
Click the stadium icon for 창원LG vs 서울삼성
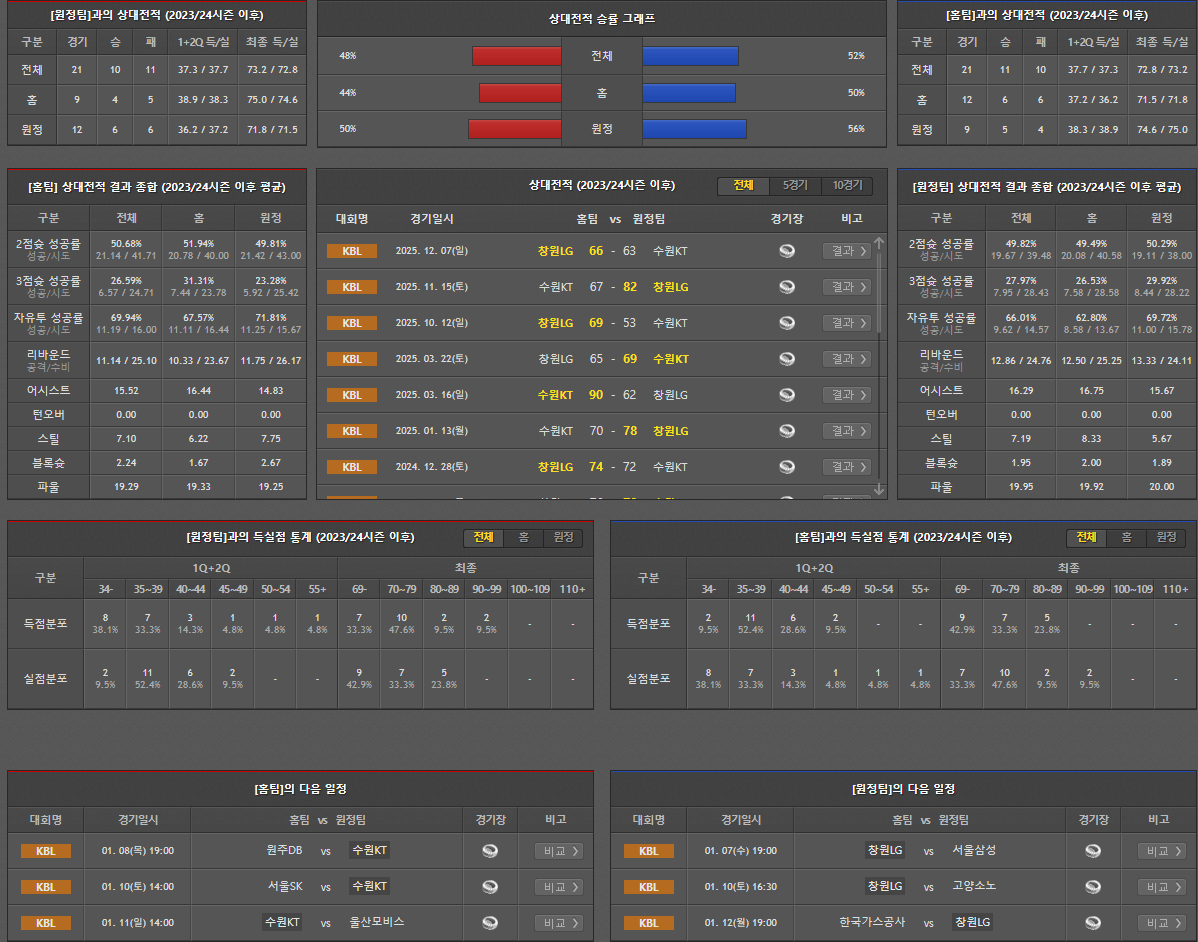pos(1093,851)
